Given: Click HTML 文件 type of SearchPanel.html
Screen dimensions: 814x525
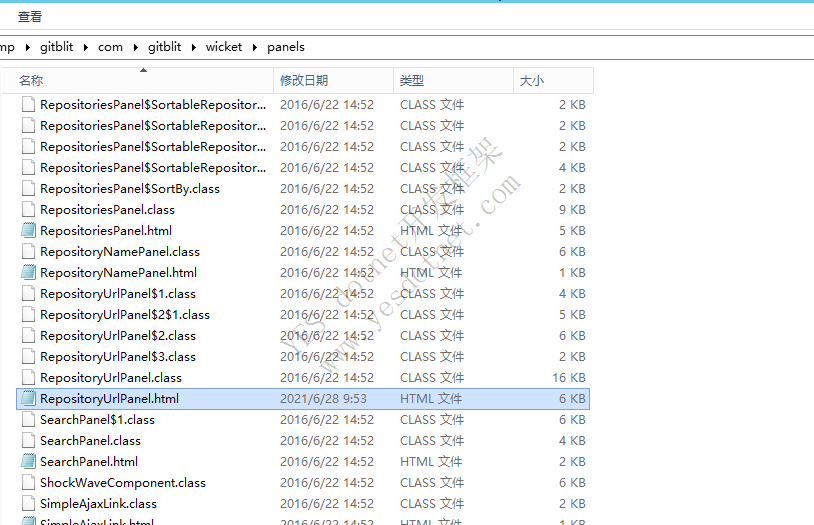Looking at the screenshot, I should pyautogui.click(x=431, y=462).
